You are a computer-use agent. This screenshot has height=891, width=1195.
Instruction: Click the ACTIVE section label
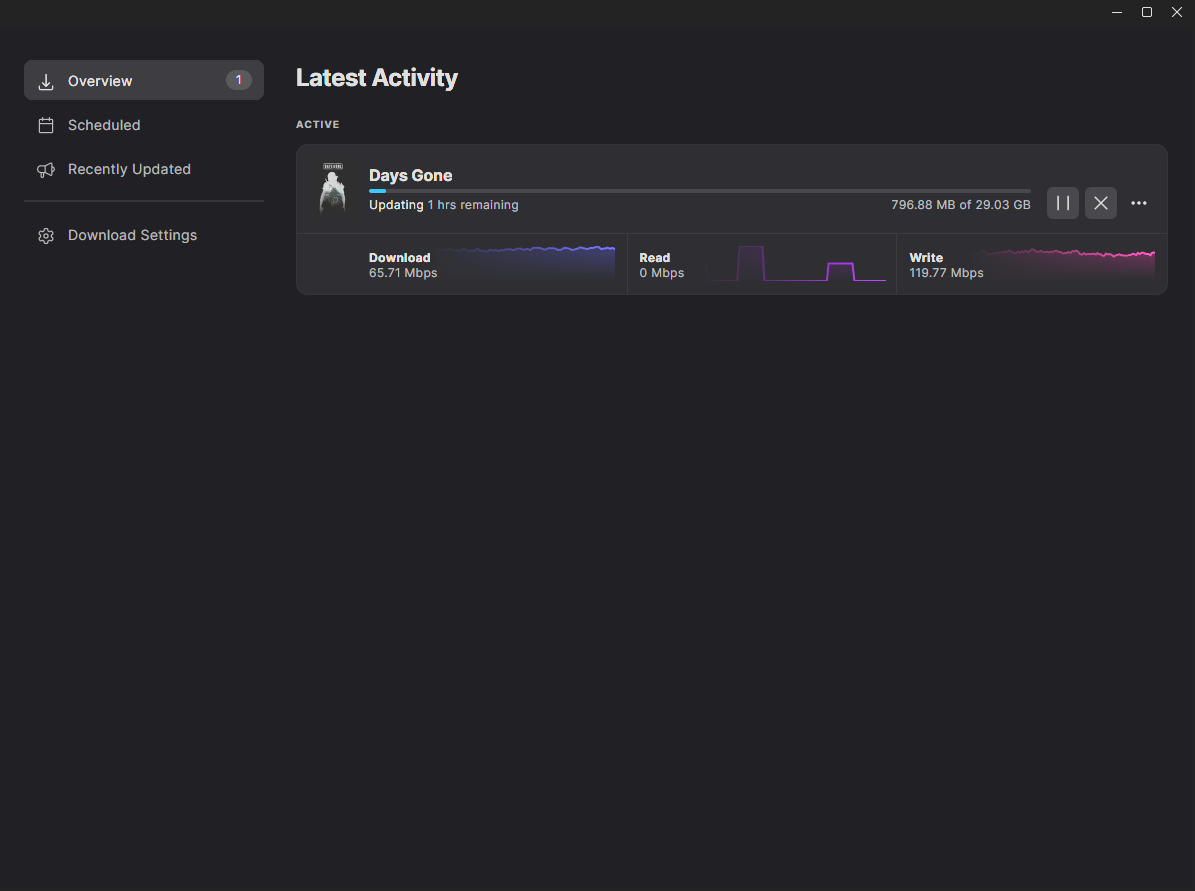[318, 124]
